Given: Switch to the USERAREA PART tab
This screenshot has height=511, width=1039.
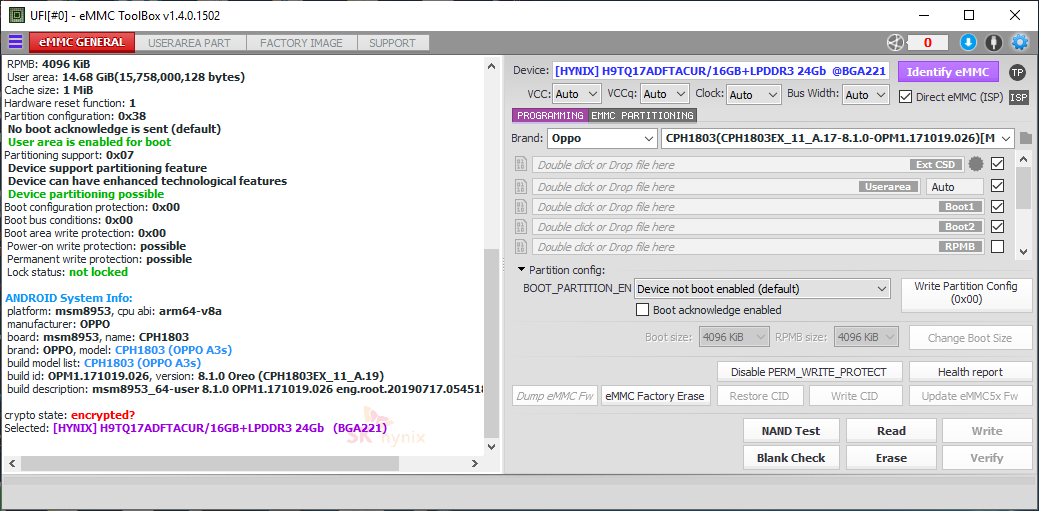Looking at the screenshot, I should point(189,43).
